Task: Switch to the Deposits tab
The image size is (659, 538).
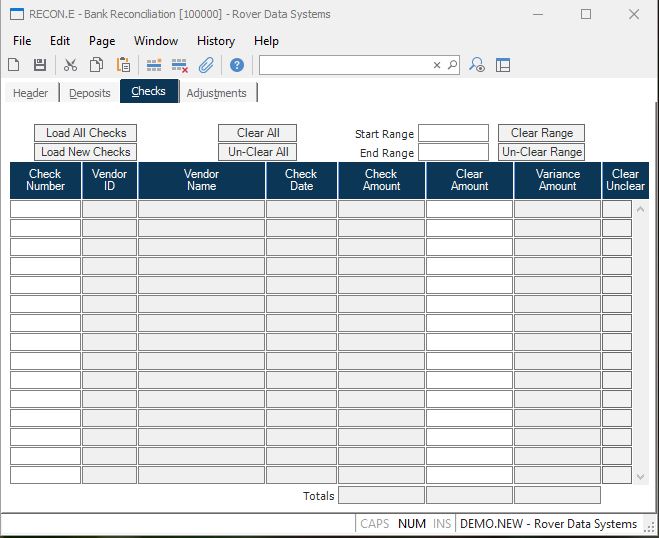Action: (x=90, y=93)
